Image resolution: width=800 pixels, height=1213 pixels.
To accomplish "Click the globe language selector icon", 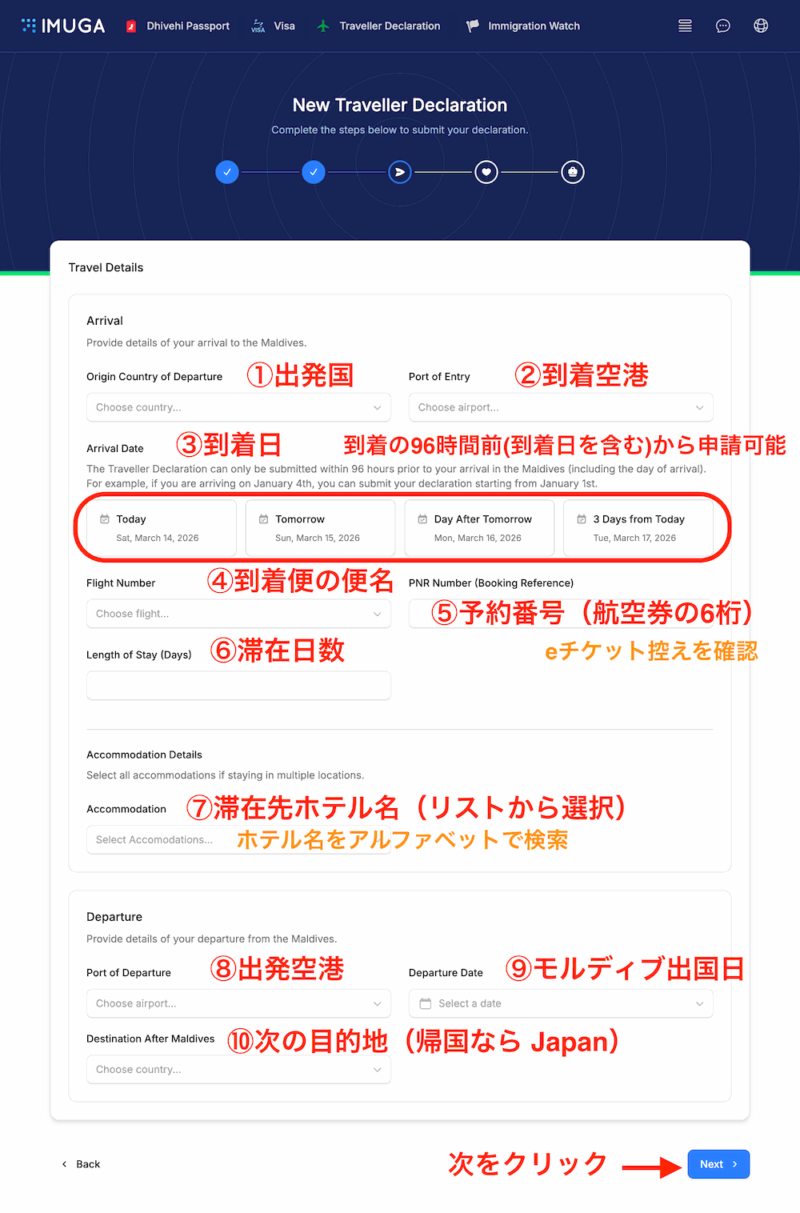I will coord(760,25).
